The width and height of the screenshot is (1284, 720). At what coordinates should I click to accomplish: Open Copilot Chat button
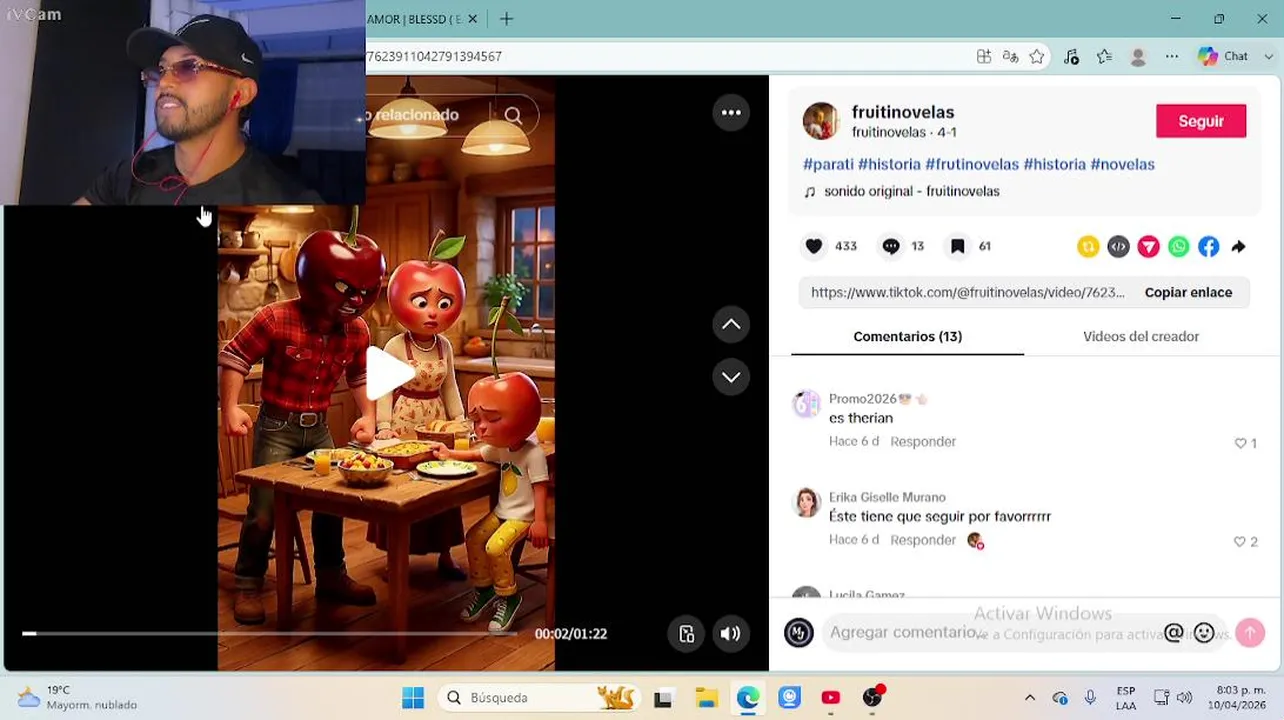[x=1223, y=57]
